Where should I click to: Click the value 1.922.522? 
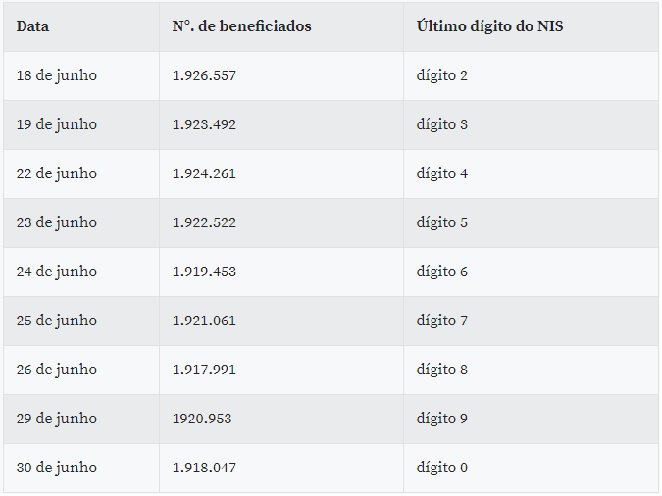coord(204,222)
